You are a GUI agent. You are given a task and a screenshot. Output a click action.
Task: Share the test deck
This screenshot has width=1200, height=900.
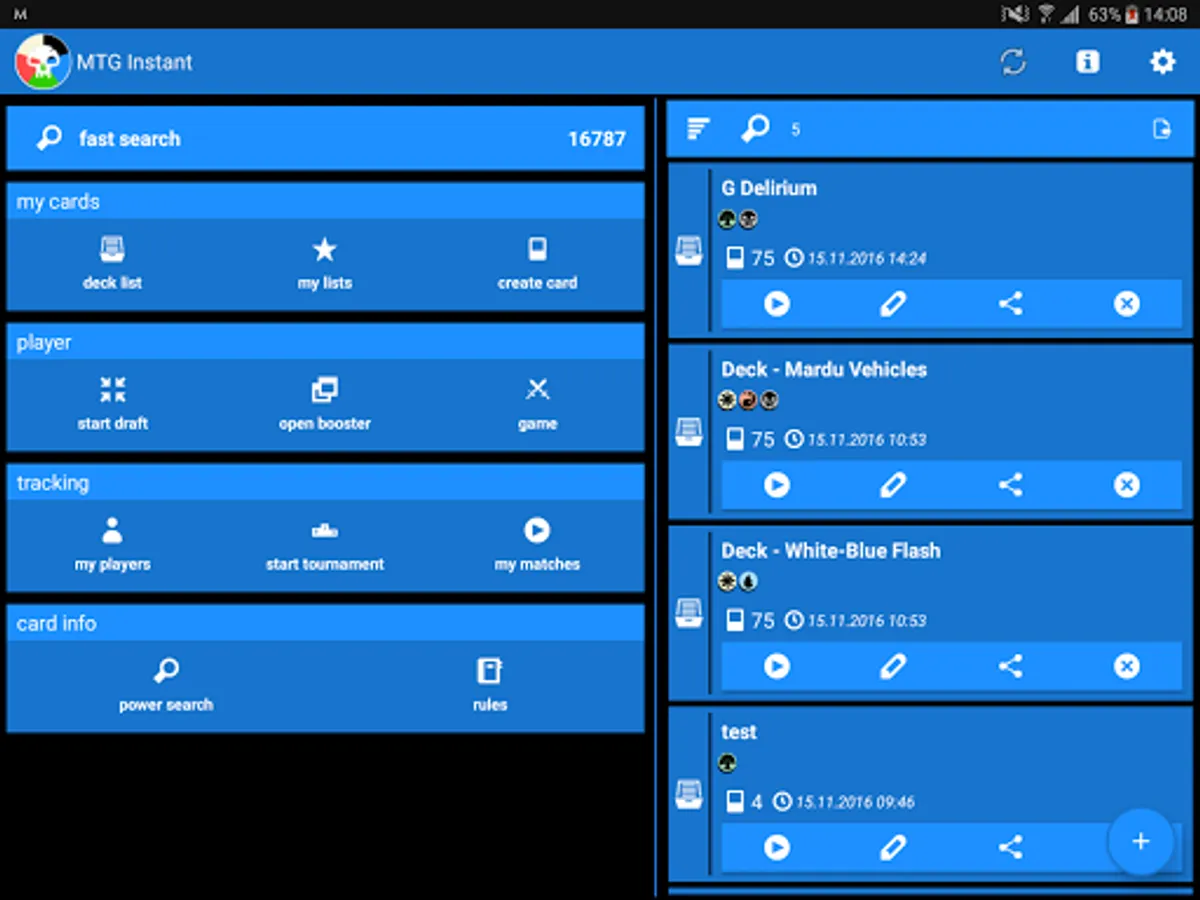click(1010, 848)
